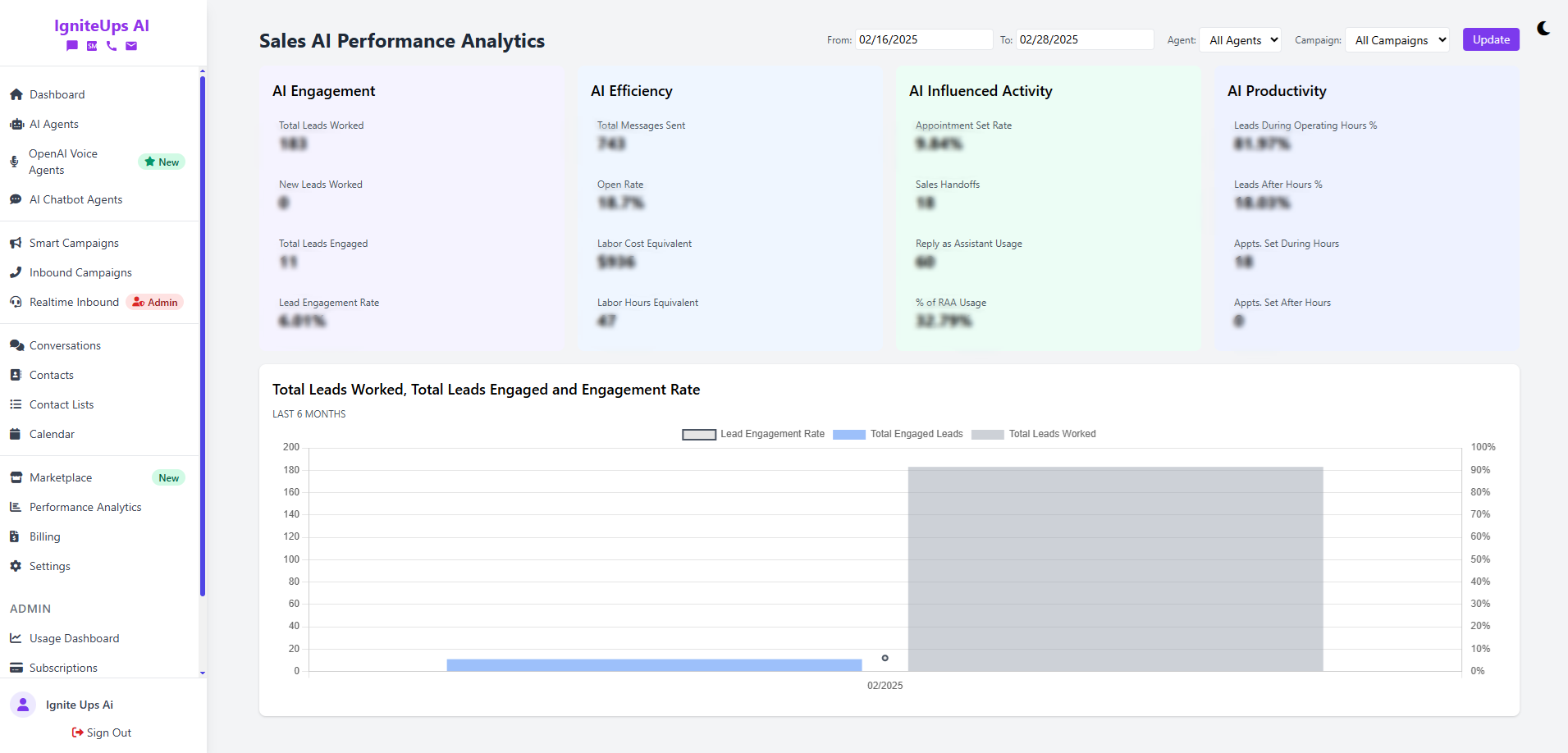
Task: Open the phone icon in the header
Action: pyautogui.click(x=112, y=47)
